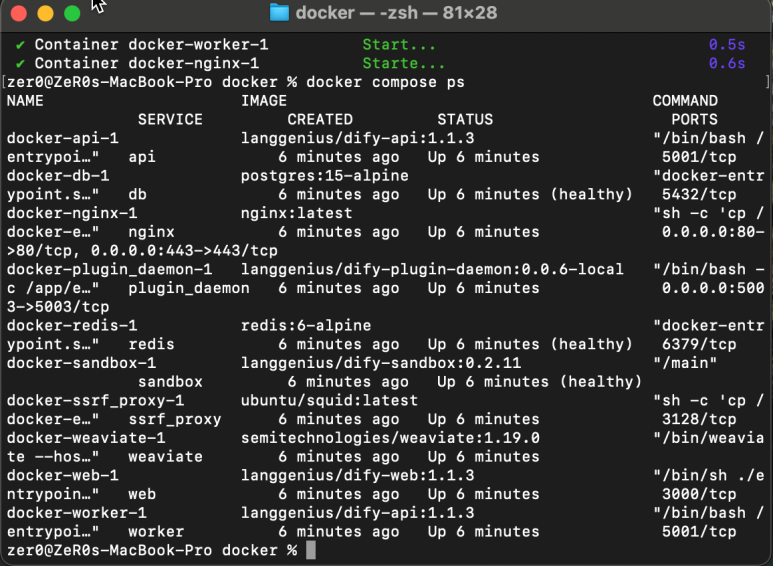The width and height of the screenshot is (773, 566).
Task: Click the folder icon in title bar
Action: click(279, 13)
